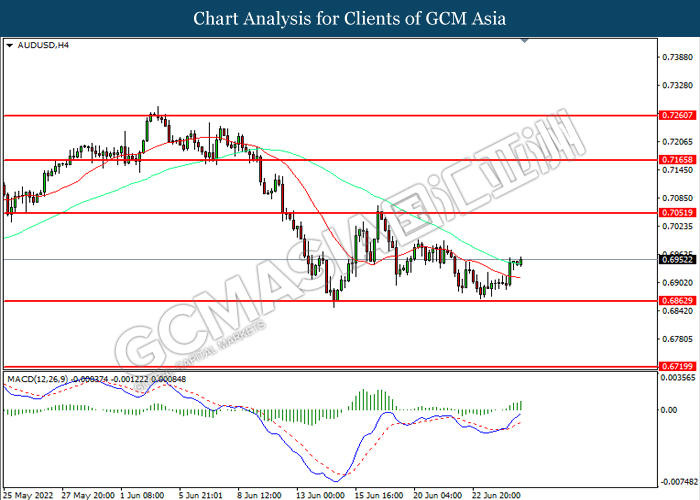Viewport: 700px width, 500px height.
Task: Click the AUDUSD,H4 chart title label
Action: point(43,46)
